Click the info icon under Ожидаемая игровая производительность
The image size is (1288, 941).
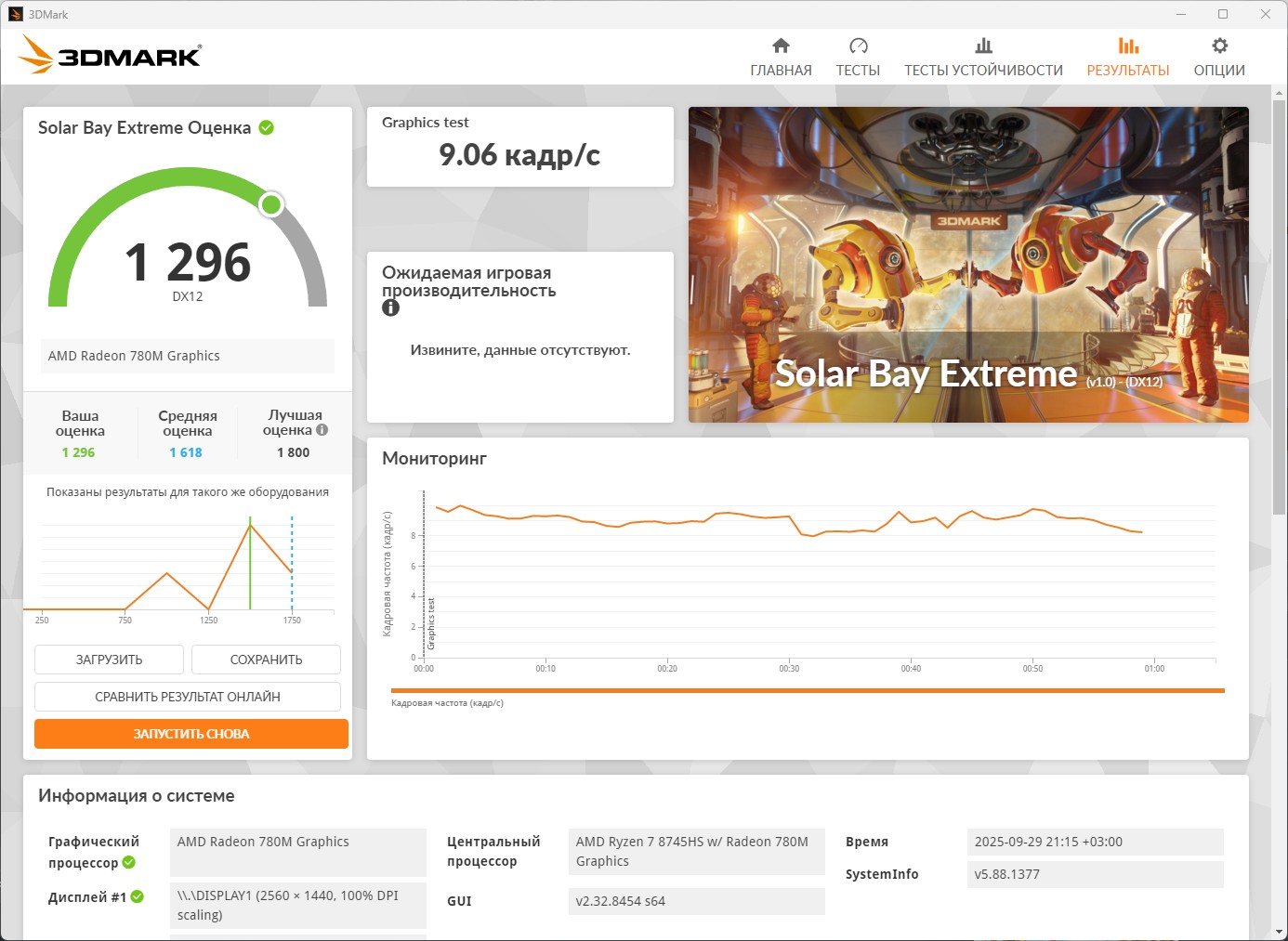click(x=390, y=307)
